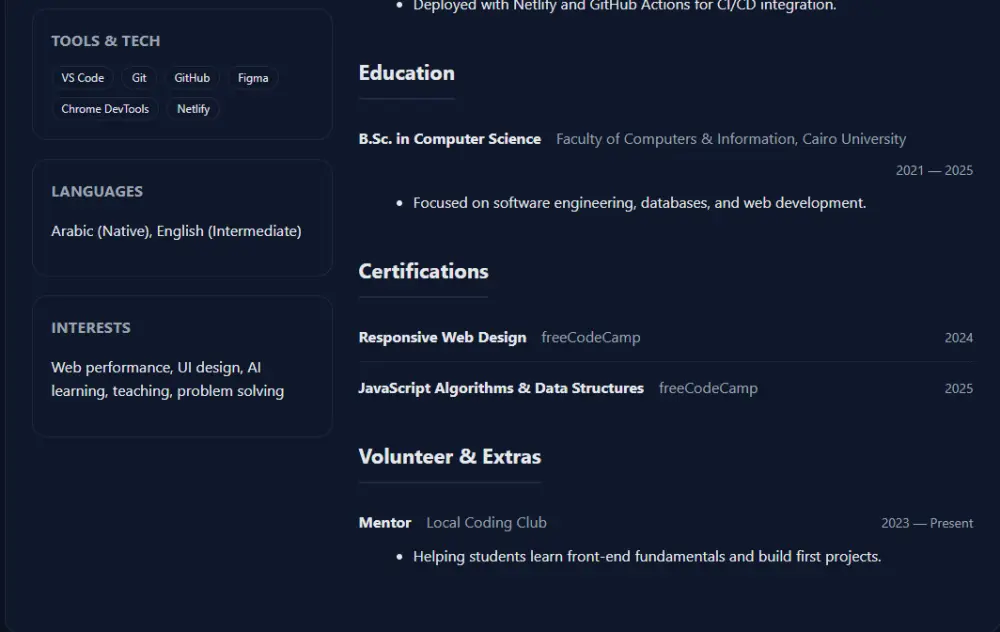This screenshot has height=632, width=1000.
Task: Click the Netlify badge in Tools & Tech
Action: click(192, 108)
